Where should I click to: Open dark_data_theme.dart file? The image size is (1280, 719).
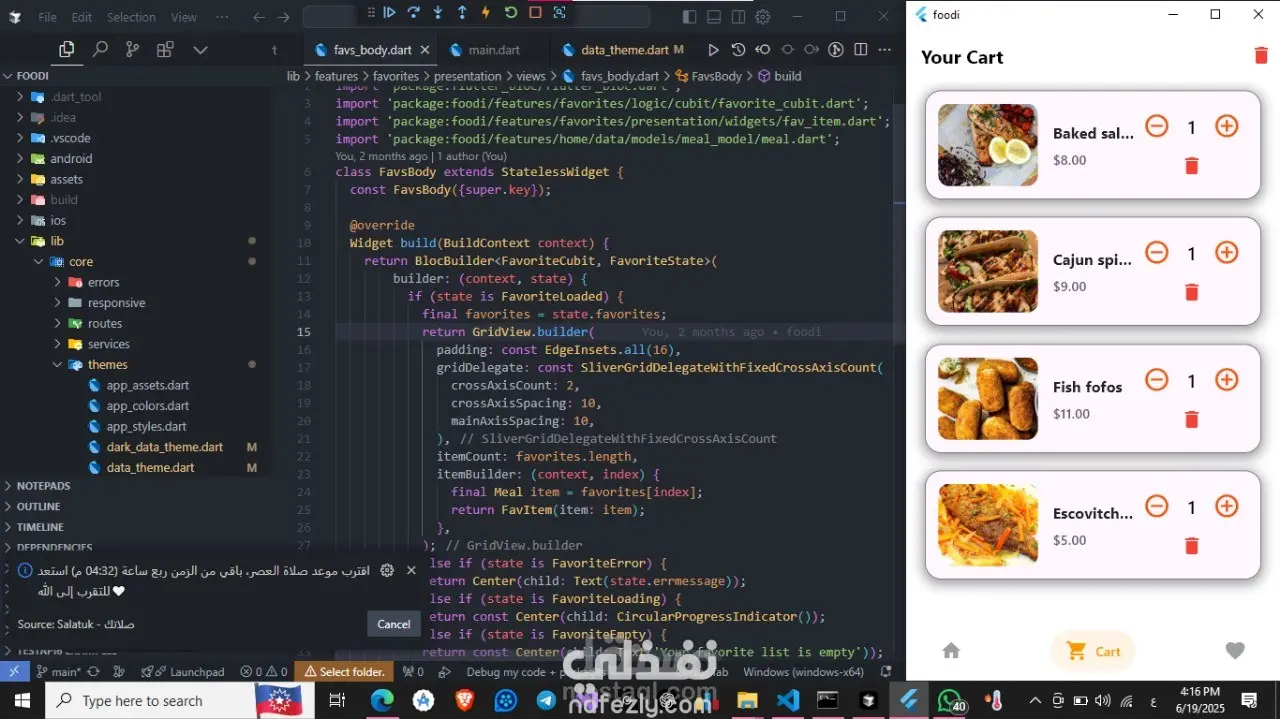164,447
